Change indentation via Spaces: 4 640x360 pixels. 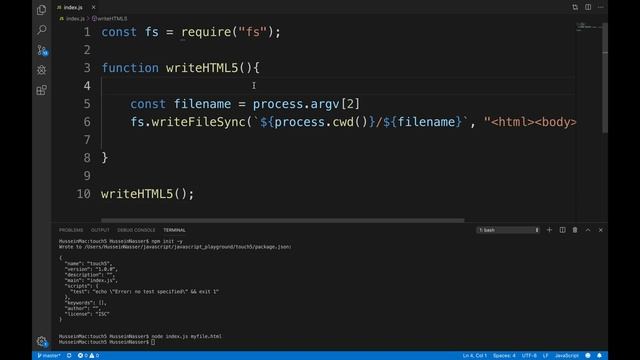pos(504,356)
